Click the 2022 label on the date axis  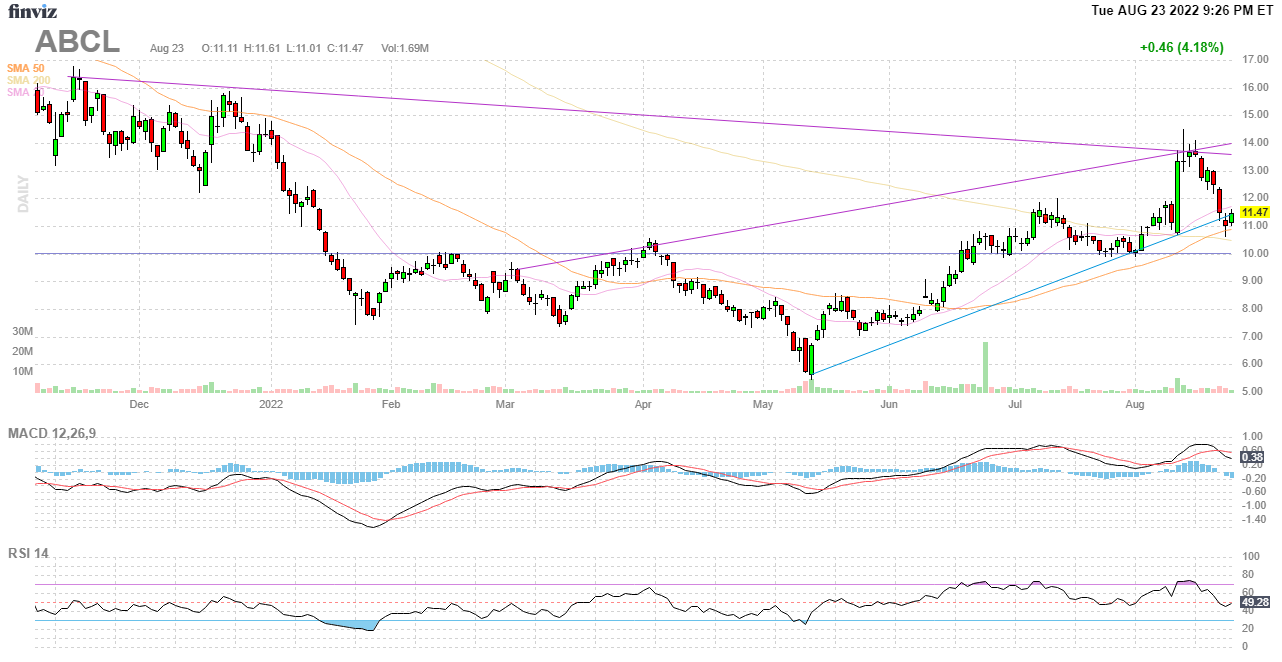(x=271, y=405)
